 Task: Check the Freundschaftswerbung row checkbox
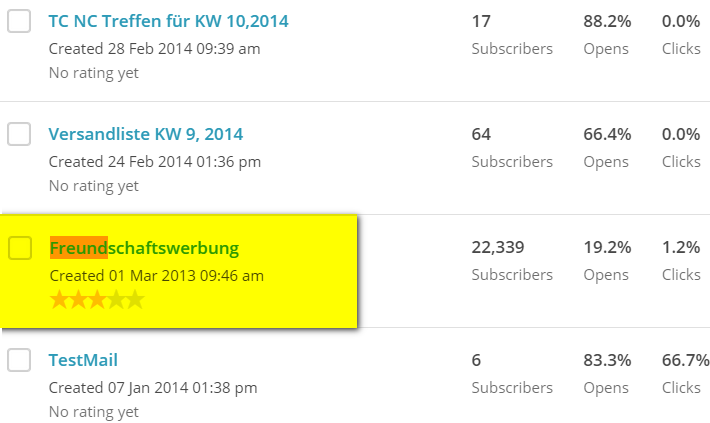pyautogui.click(x=19, y=247)
